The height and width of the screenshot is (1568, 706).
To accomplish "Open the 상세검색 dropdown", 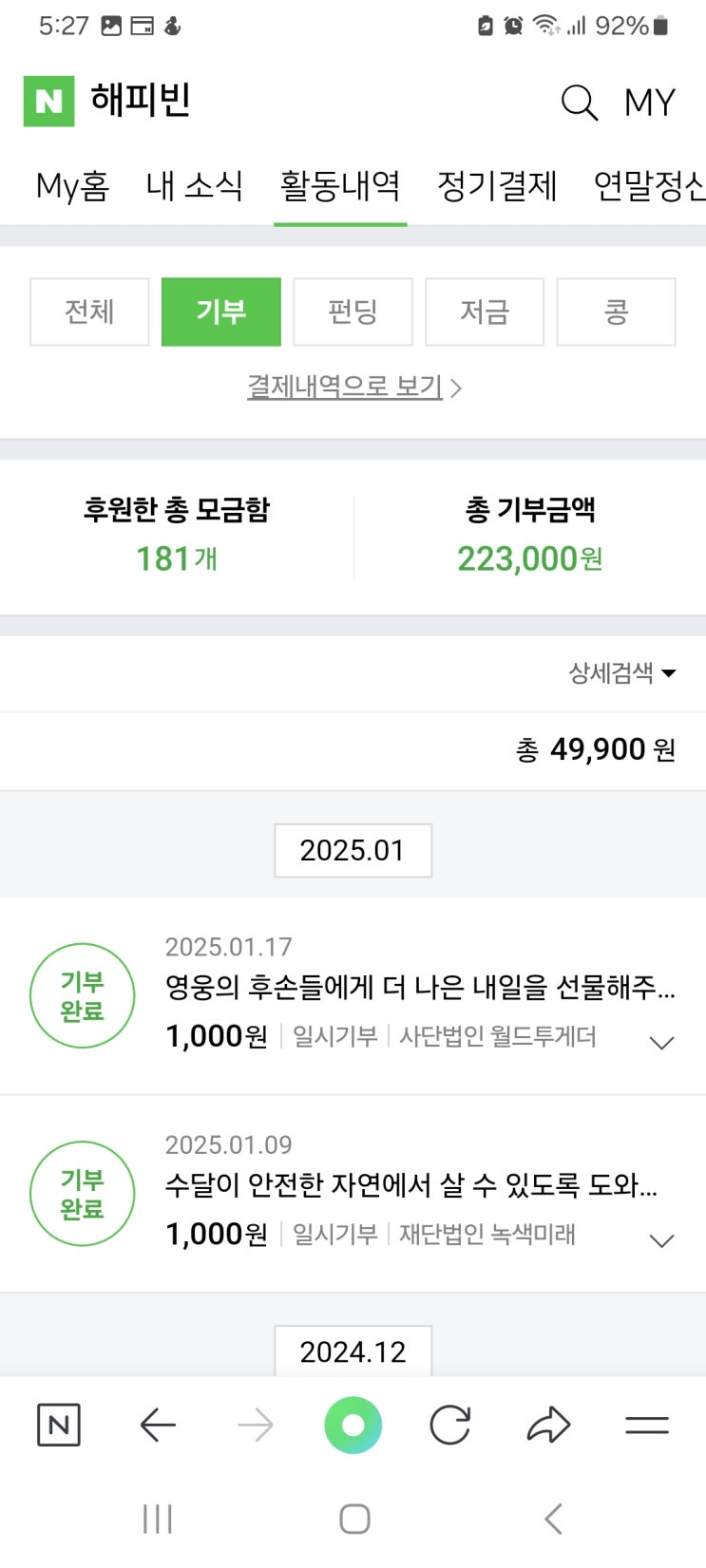I will (x=621, y=673).
